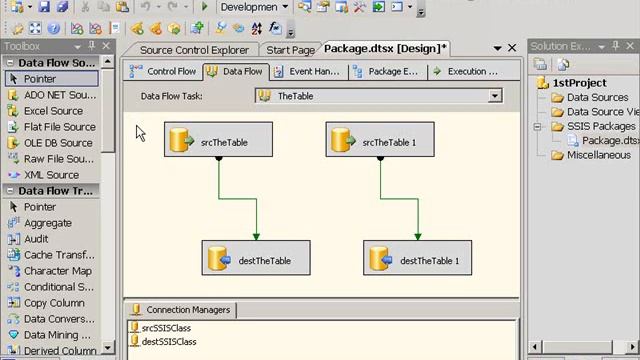Select Flat File Source in toolbox
Screen dimensions: 640x360
[x=52, y=127]
